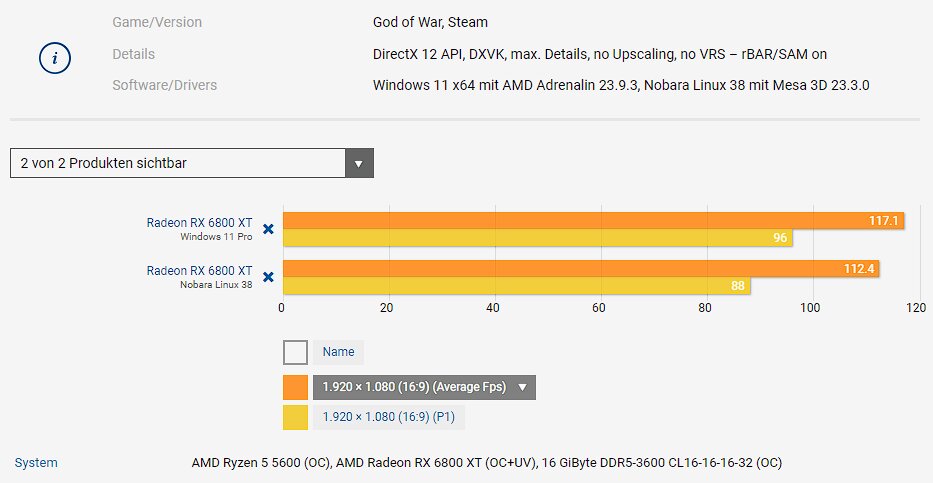Click the info circle icon
This screenshot has width=933, height=483.
55,58
